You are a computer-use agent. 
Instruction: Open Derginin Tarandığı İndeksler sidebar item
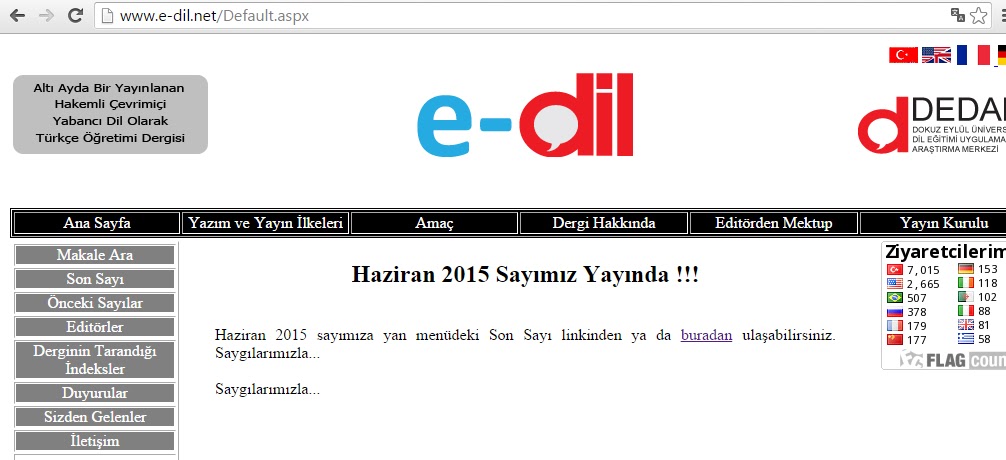click(95, 360)
